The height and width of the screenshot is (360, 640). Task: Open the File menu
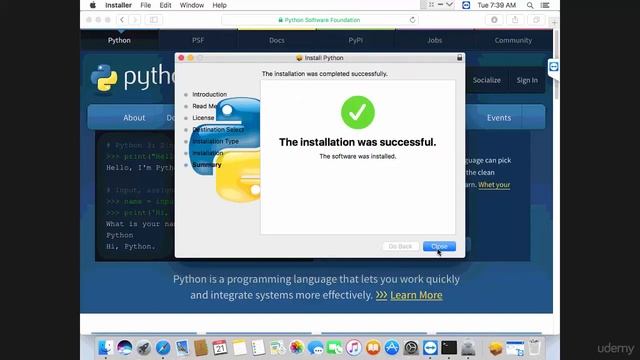[x=146, y=5]
